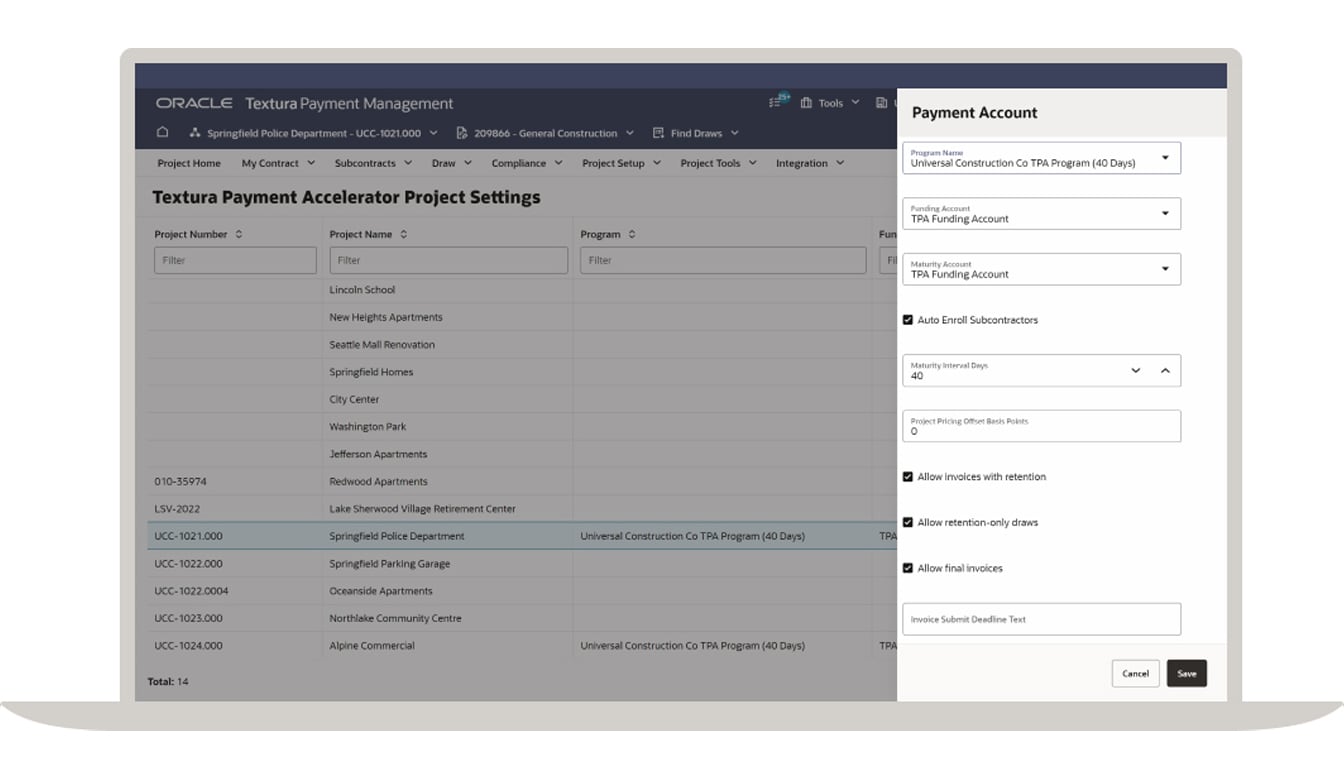Save the Payment Account settings
Image resolution: width=1344 pixels, height=764 pixels.
pos(1187,673)
